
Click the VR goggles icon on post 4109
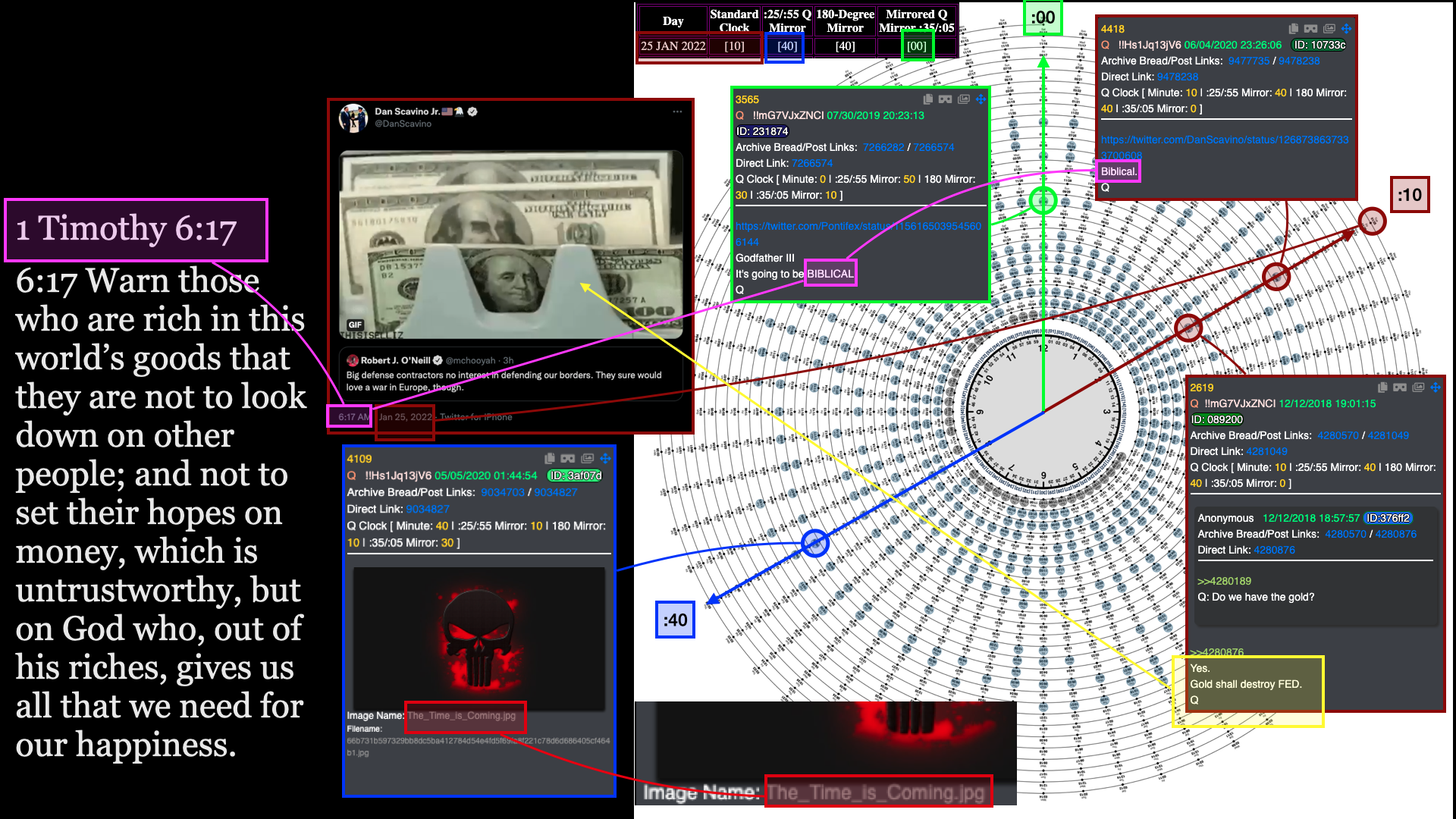point(567,458)
